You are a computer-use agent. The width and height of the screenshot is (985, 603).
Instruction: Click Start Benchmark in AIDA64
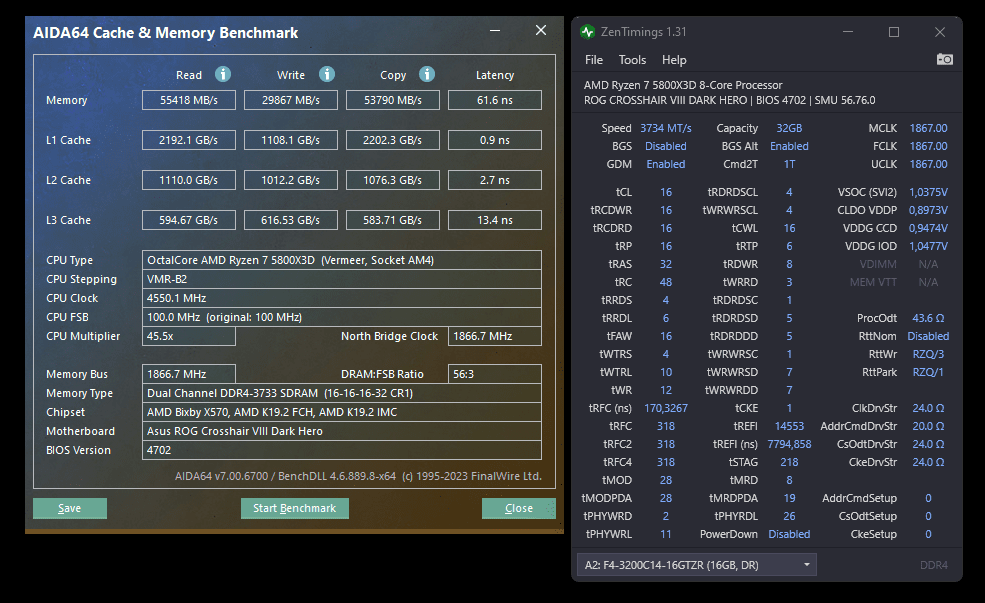click(x=295, y=508)
